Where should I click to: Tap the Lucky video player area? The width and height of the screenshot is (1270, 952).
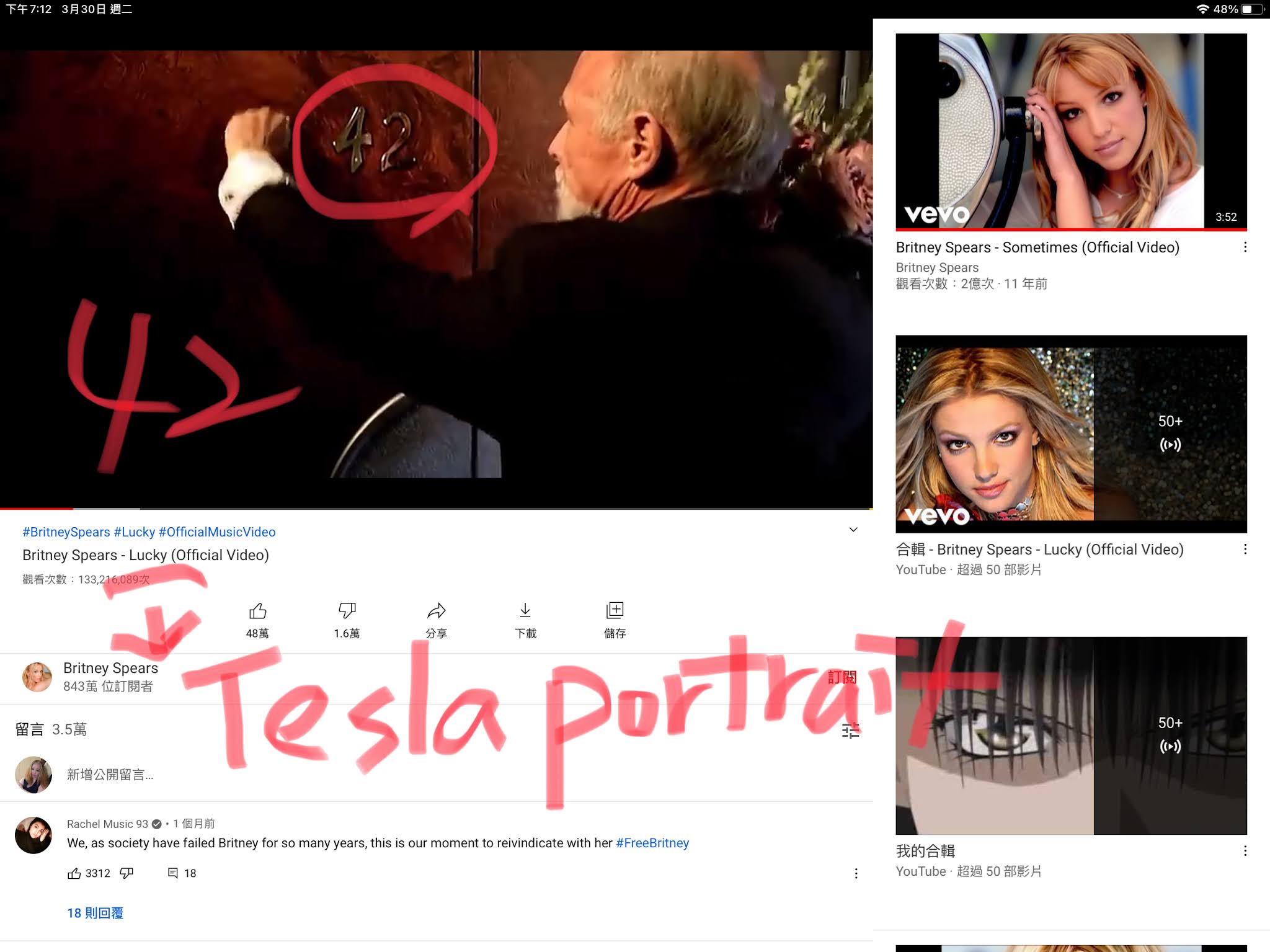pyautogui.click(x=437, y=264)
